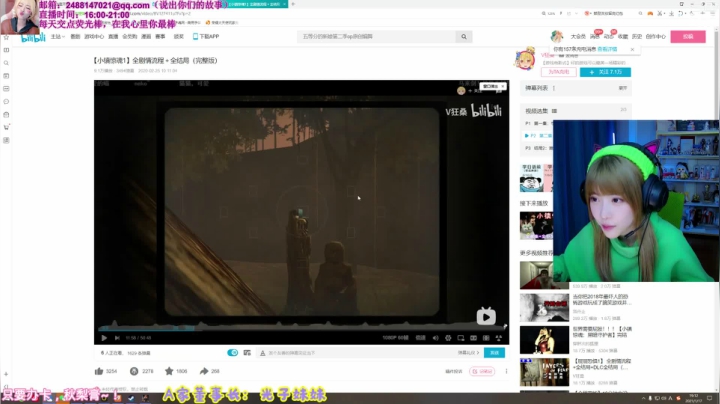Open danmaku etiquette link
This screenshot has width=720, height=404.
click(x=468, y=353)
